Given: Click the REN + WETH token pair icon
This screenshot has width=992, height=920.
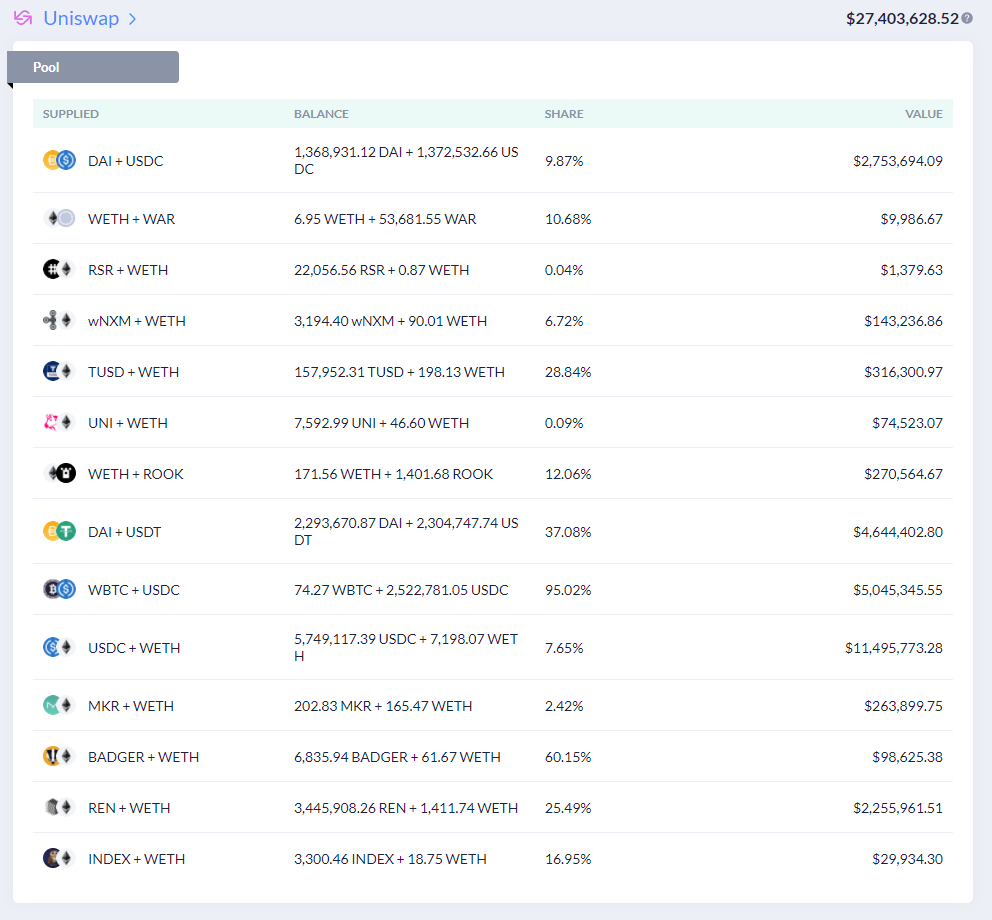Looking at the screenshot, I should [59, 807].
